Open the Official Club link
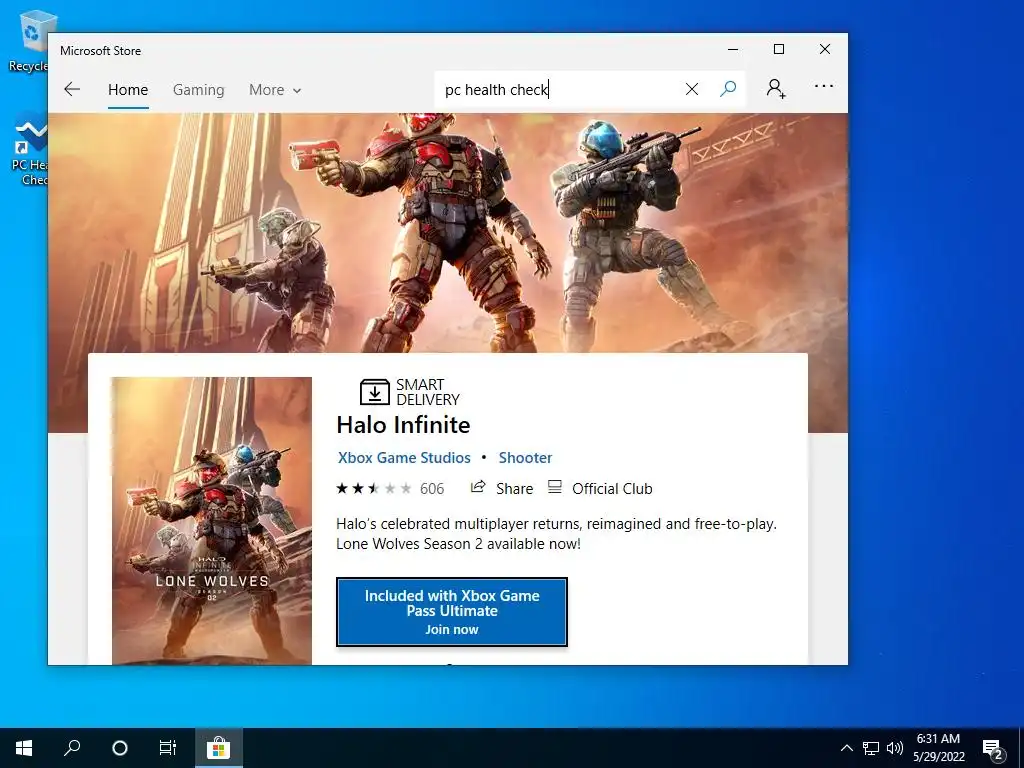Viewport: 1024px width, 768px height. pos(612,488)
